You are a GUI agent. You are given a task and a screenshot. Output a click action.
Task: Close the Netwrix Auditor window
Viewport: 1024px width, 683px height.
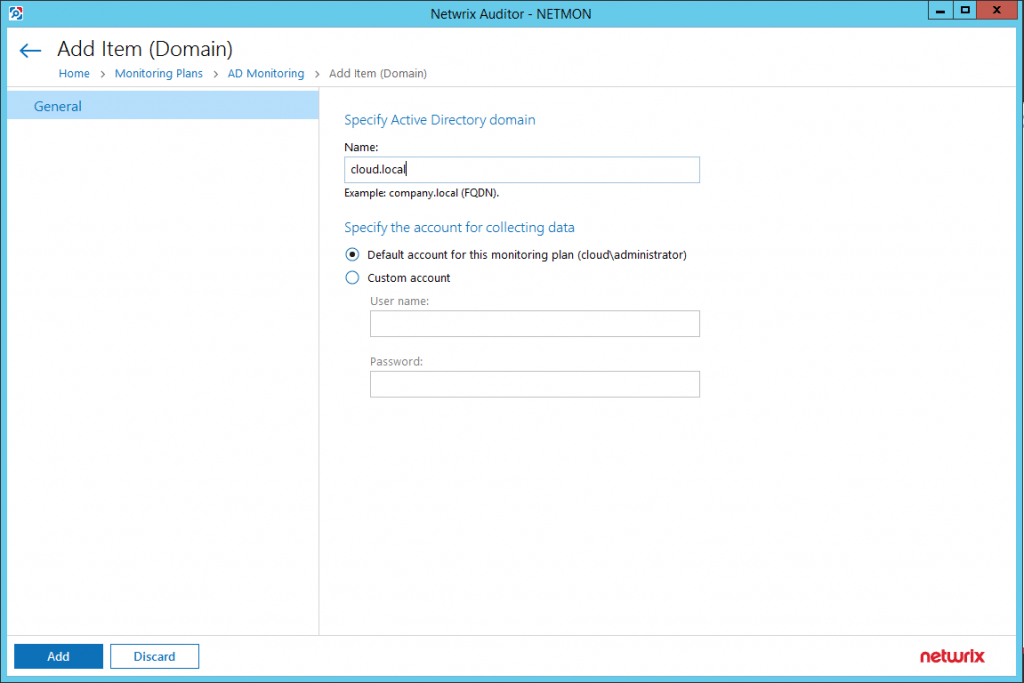coord(997,10)
